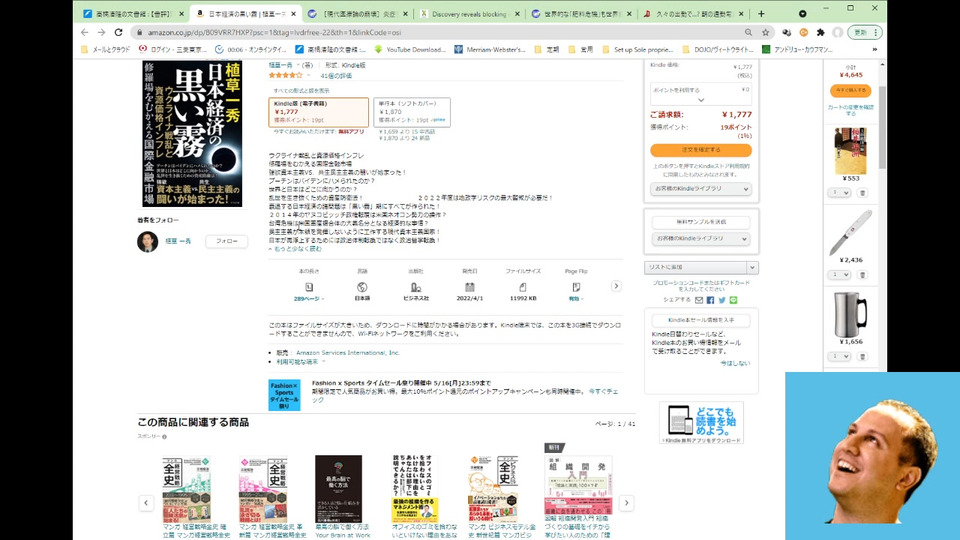Click the page-length book icon
The height and width of the screenshot is (540, 960).
pos(309,287)
